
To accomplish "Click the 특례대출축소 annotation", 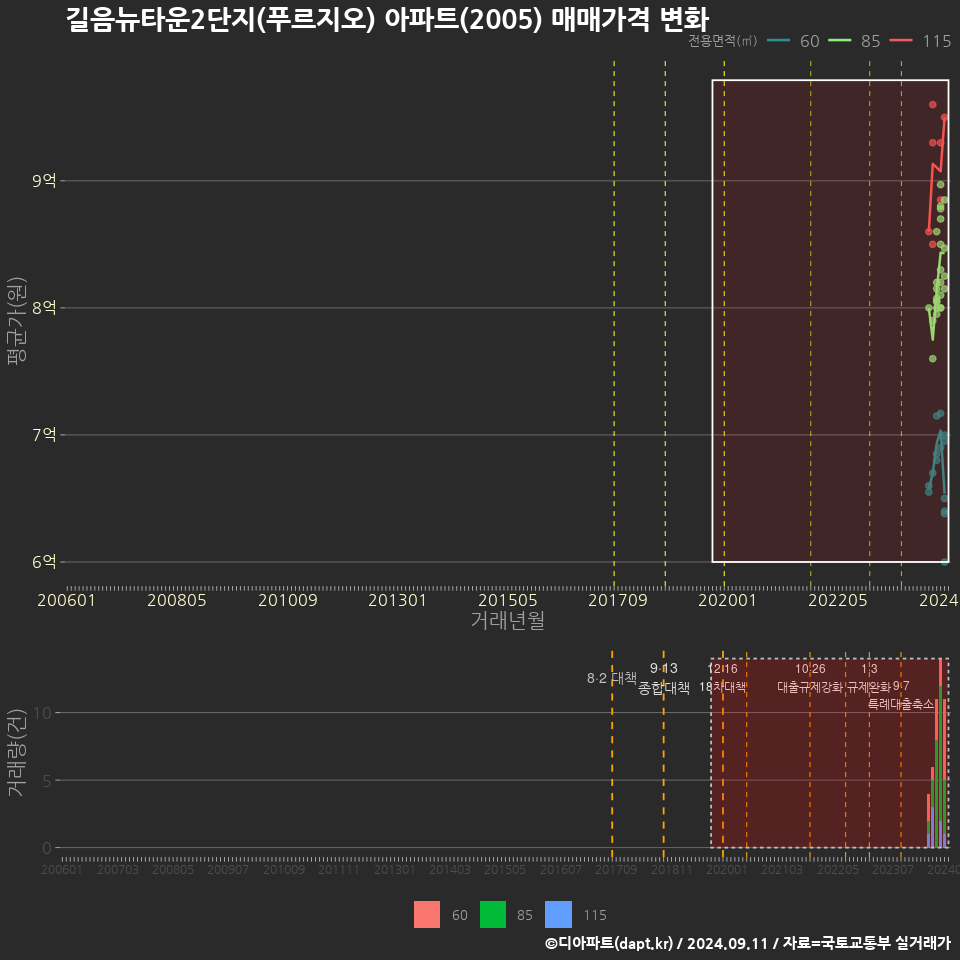I will [901, 704].
